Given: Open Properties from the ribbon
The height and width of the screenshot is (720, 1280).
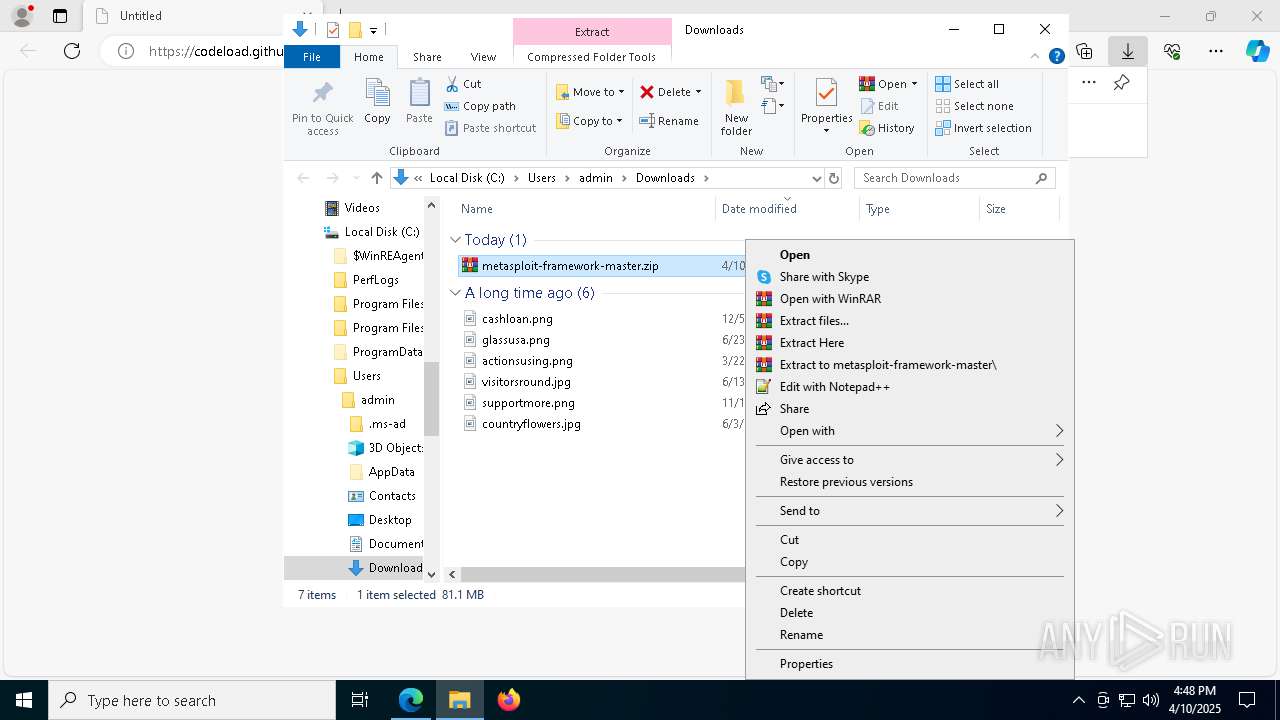Looking at the screenshot, I should [x=826, y=107].
